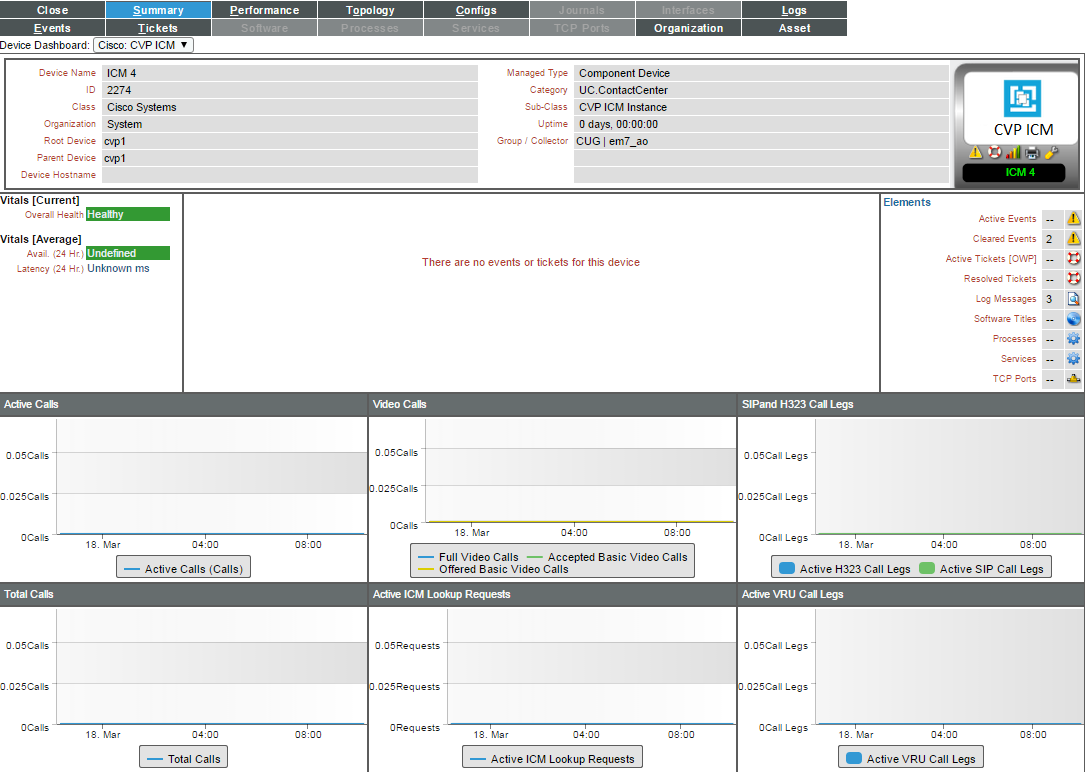
Task: Go to the Topology tab
Action: coord(370,10)
